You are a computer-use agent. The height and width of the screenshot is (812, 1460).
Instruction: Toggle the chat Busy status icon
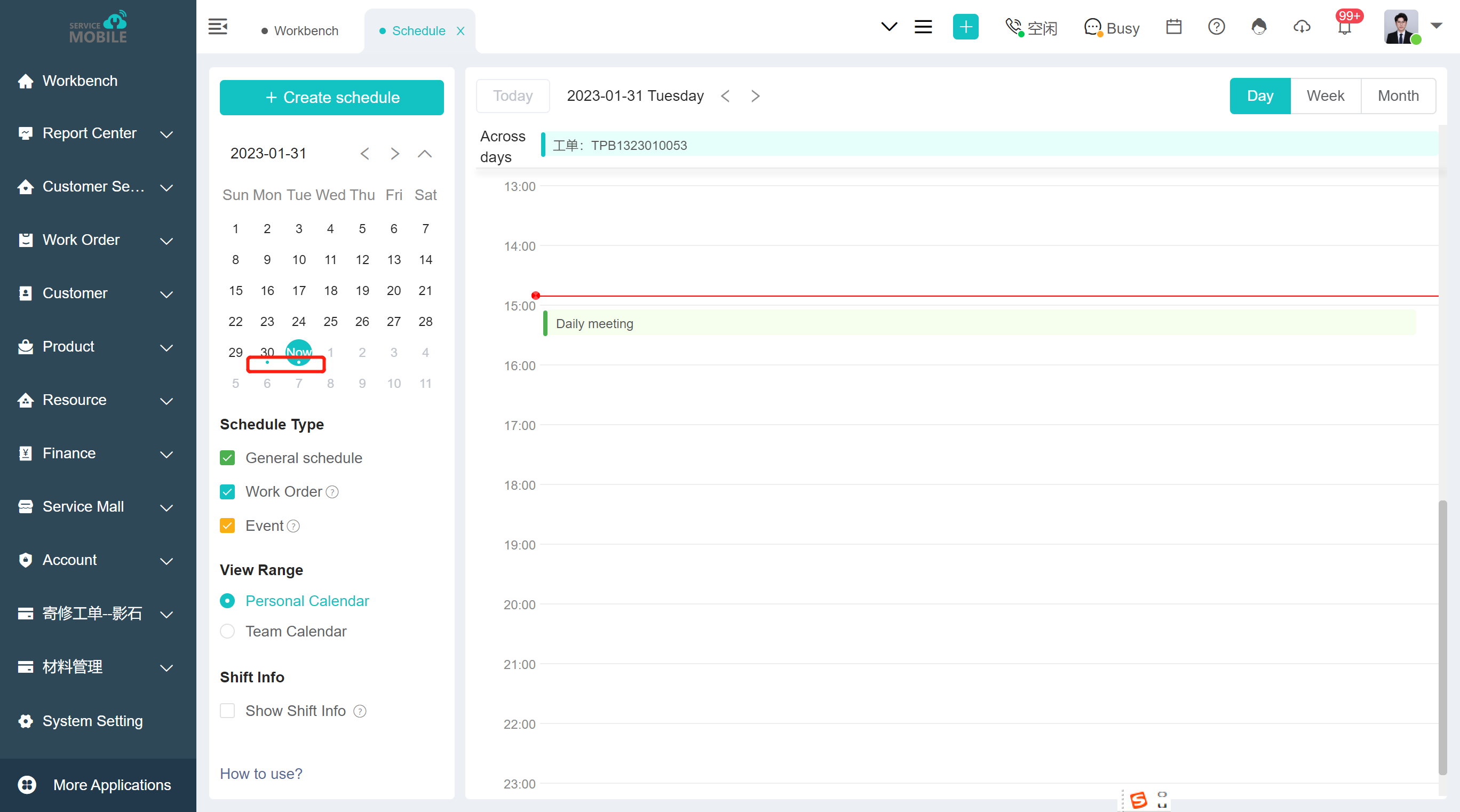(1093, 27)
